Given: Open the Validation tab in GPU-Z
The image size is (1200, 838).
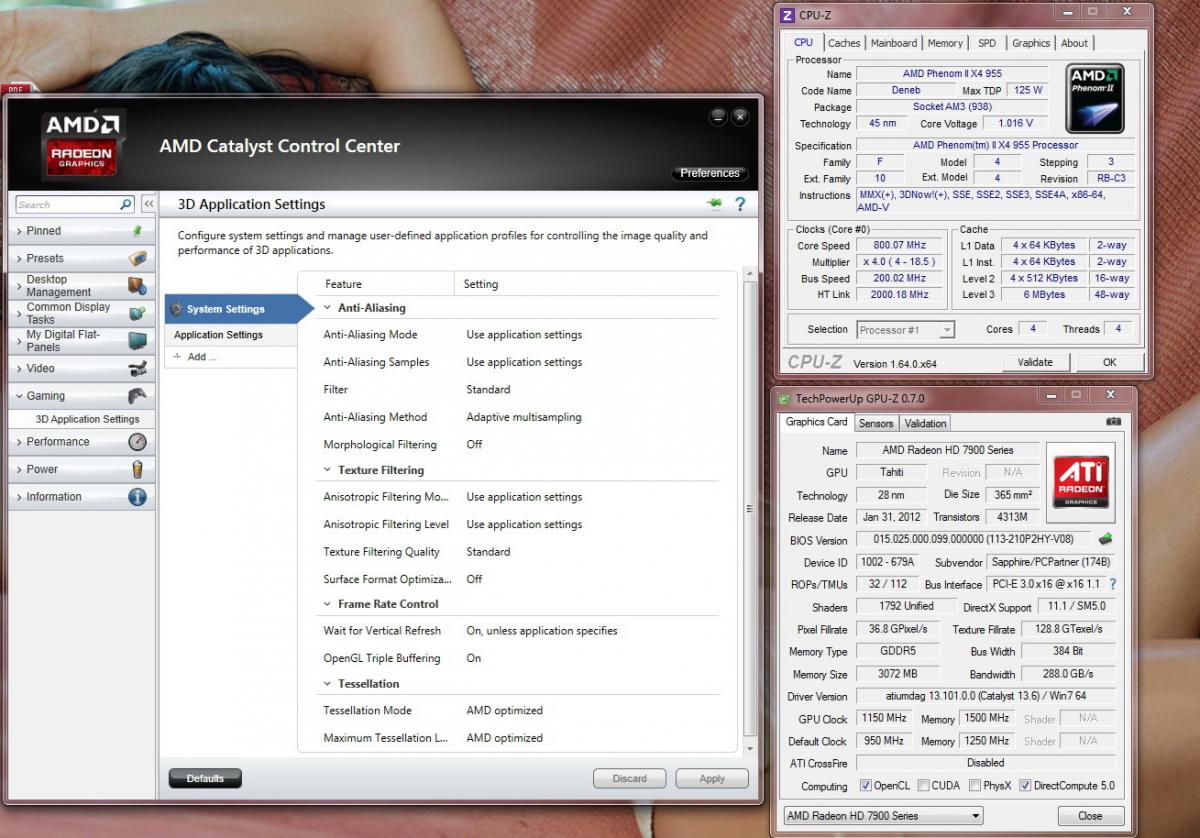Looking at the screenshot, I should (x=925, y=423).
